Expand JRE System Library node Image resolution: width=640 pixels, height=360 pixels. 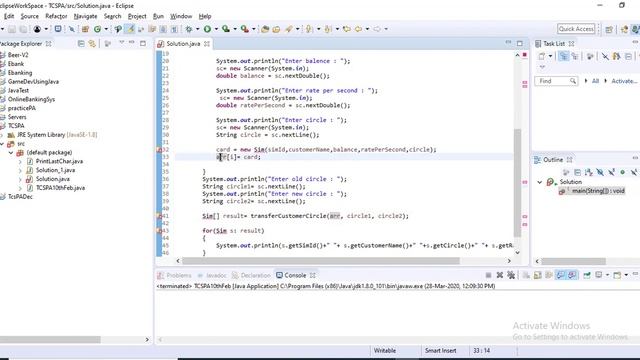2,135
